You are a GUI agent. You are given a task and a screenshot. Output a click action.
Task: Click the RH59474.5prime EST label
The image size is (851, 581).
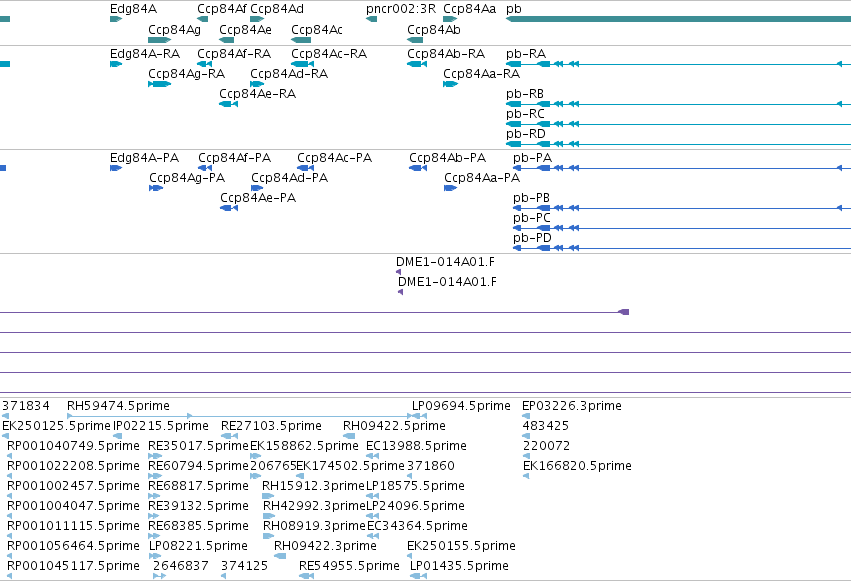[x=118, y=406]
